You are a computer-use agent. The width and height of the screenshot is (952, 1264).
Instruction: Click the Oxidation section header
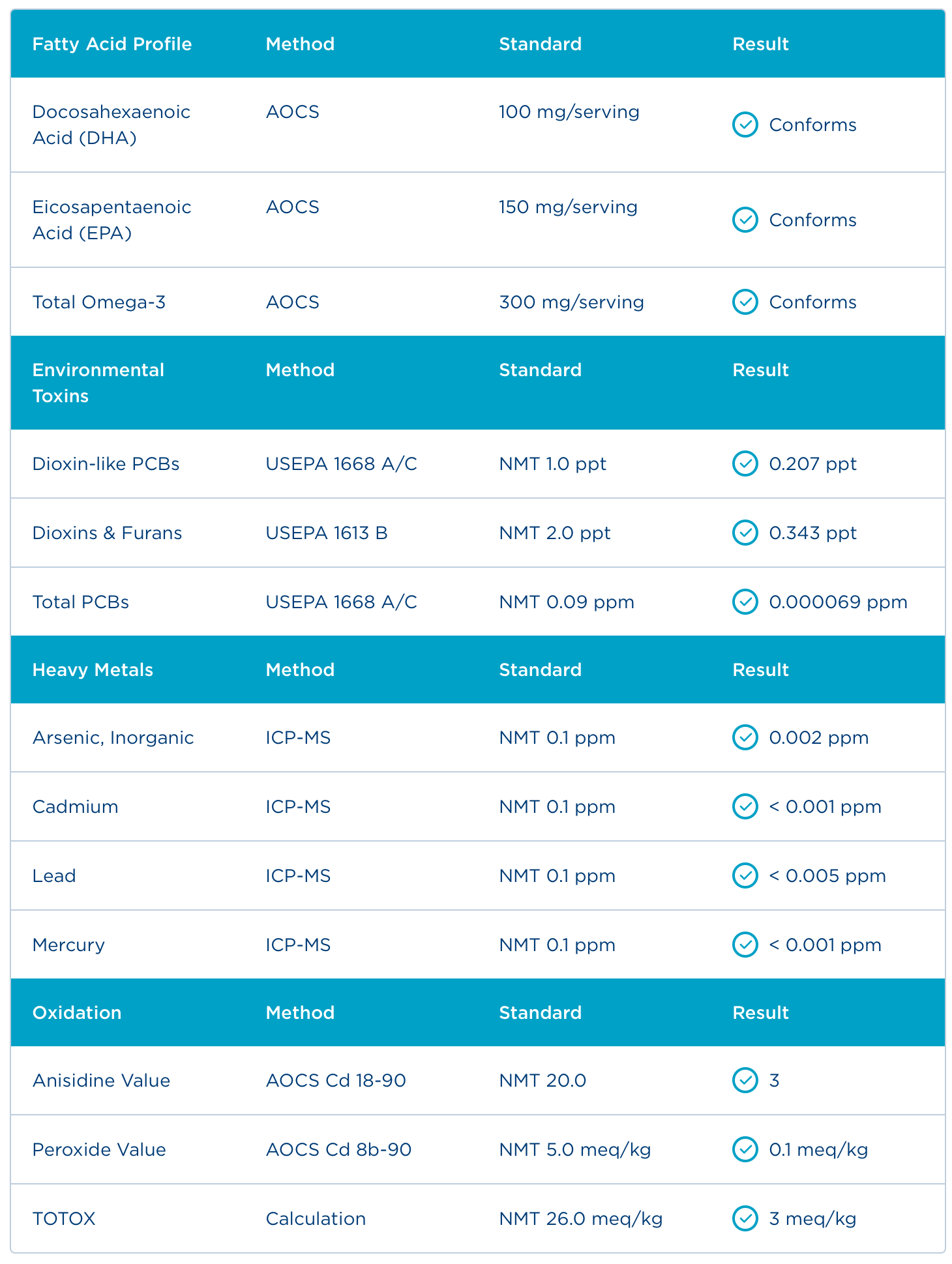point(77,1012)
